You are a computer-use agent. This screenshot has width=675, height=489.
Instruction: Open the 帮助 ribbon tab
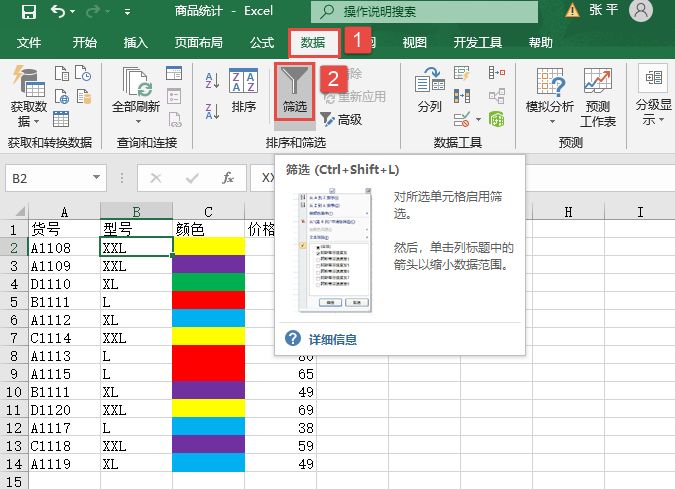[540, 43]
